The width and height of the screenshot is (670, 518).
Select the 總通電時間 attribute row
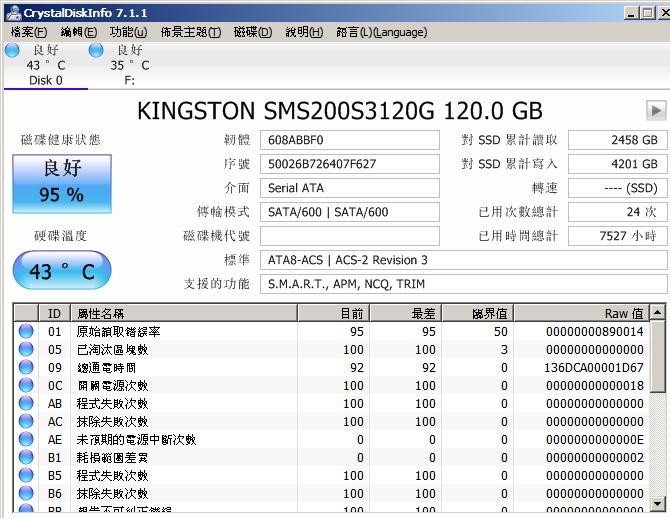pos(332,367)
